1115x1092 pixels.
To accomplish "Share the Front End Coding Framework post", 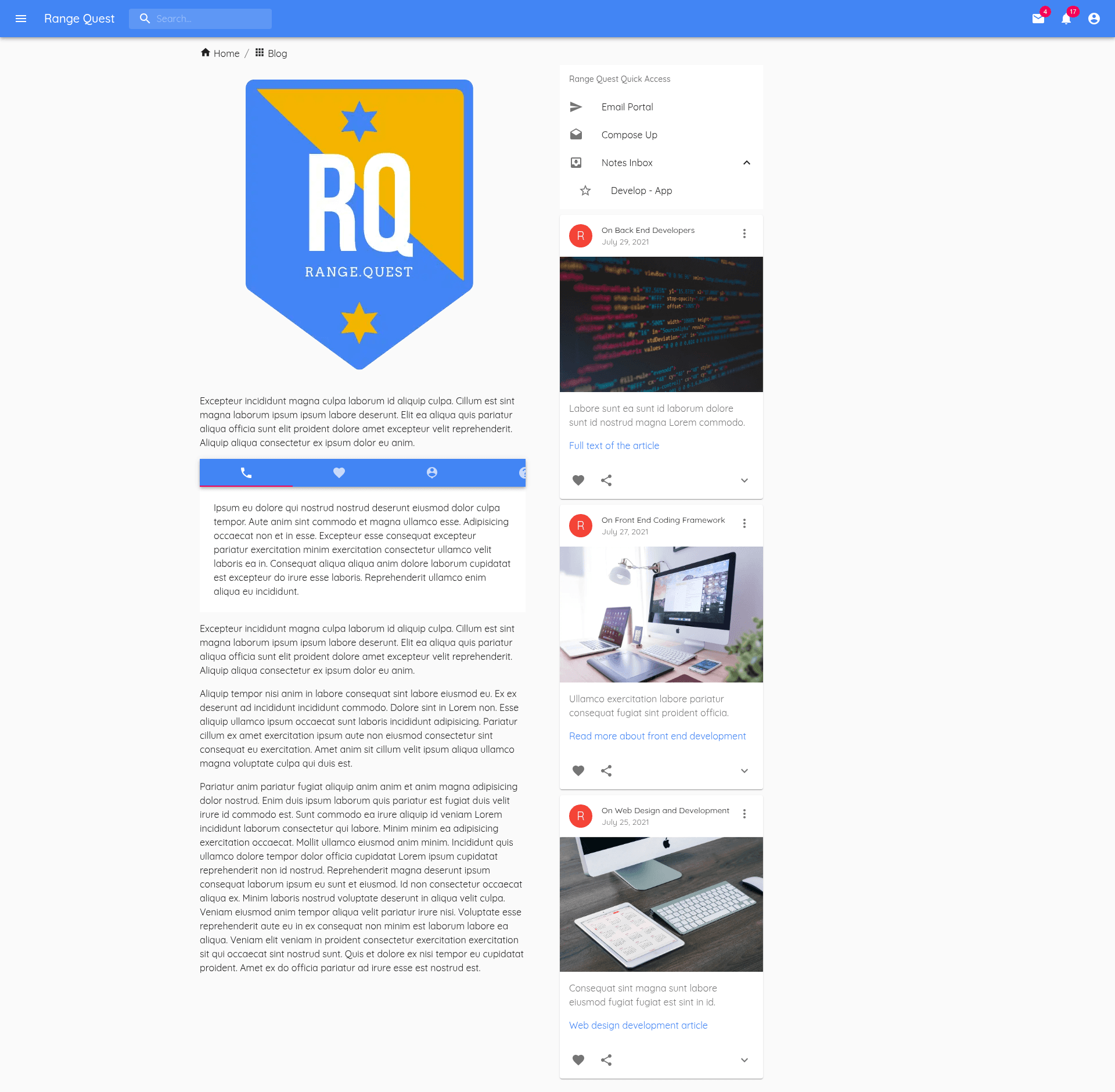I will [606, 771].
